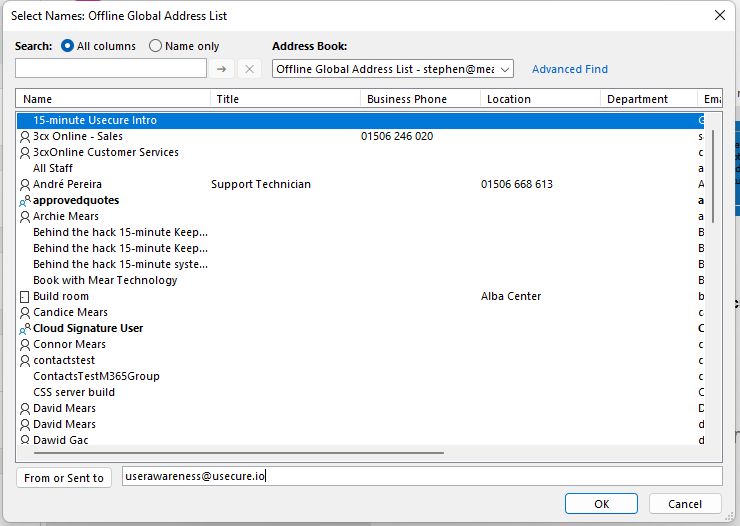Click the search go arrow button

pos(222,69)
